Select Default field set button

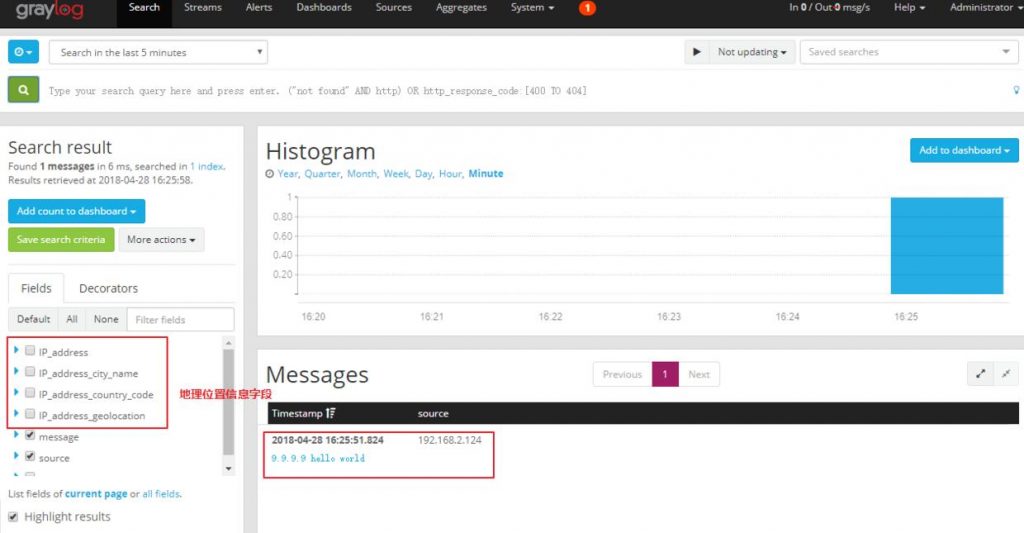pyautogui.click(x=33, y=319)
